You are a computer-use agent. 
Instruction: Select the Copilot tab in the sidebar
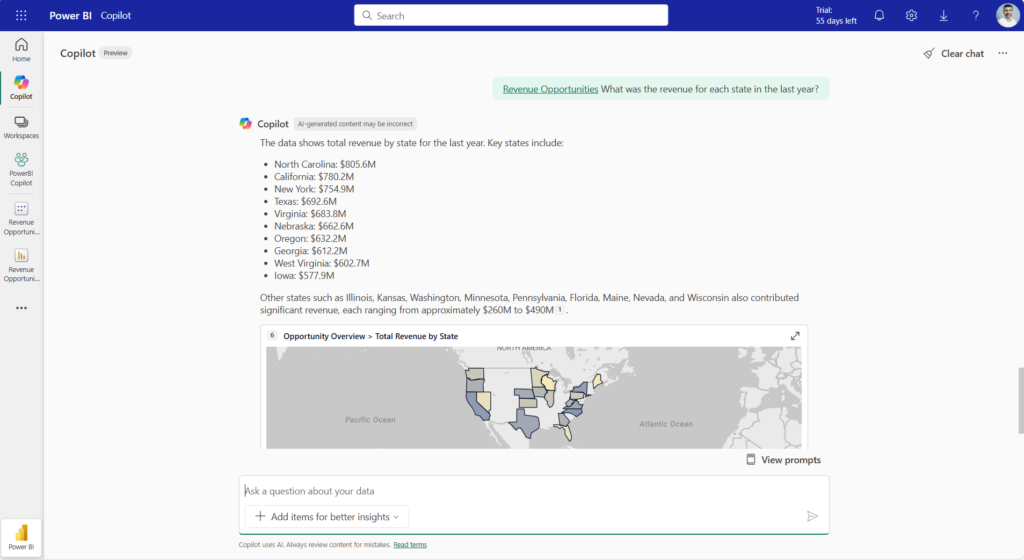tap(21, 87)
